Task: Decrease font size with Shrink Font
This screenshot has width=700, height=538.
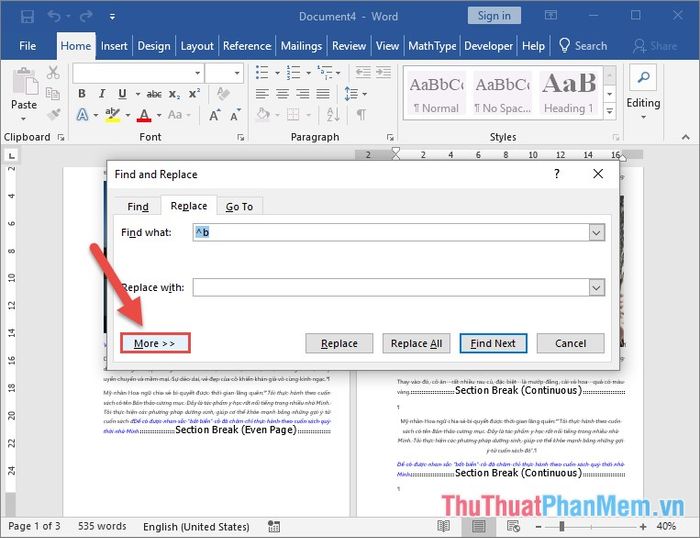Action: (235, 116)
